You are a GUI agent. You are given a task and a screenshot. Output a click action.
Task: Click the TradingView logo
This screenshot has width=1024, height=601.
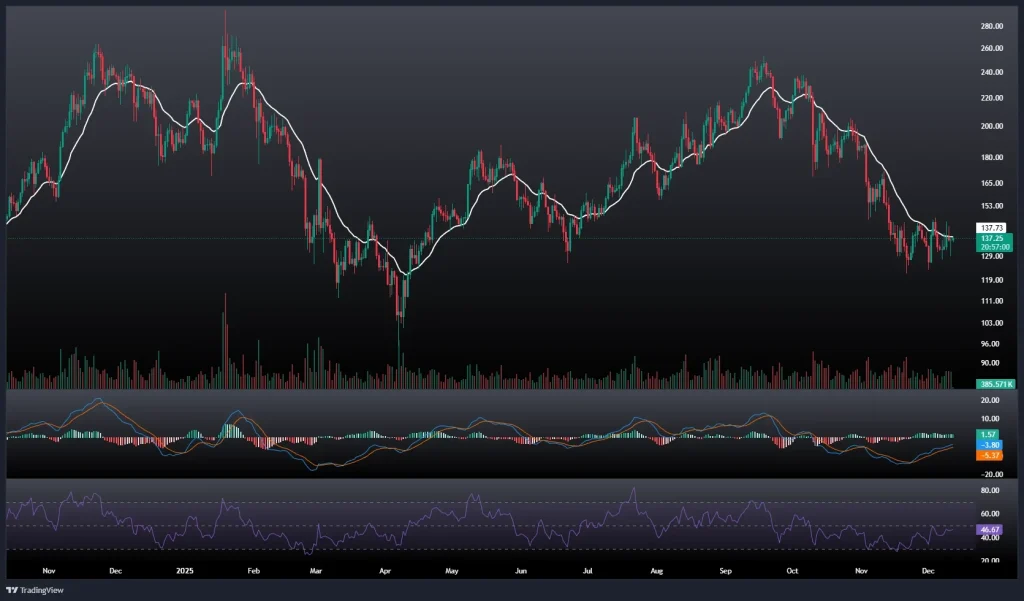(x=35, y=590)
